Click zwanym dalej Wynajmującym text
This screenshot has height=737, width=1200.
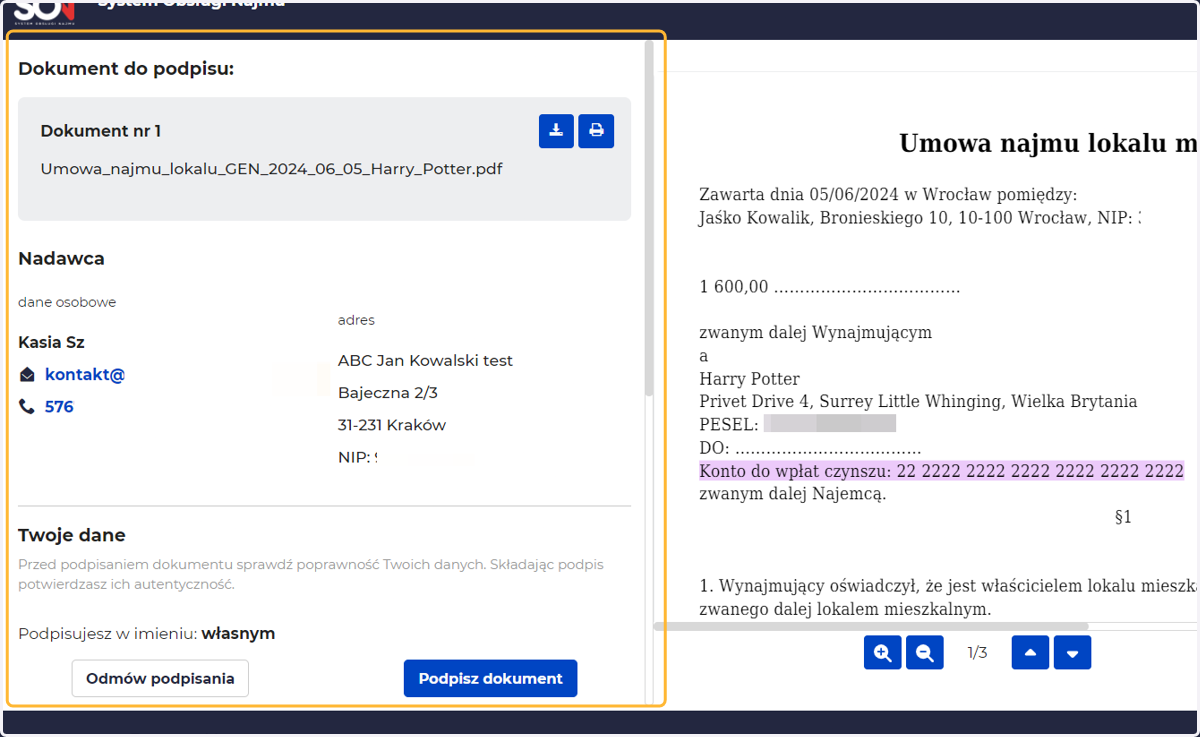pos(816,332)
